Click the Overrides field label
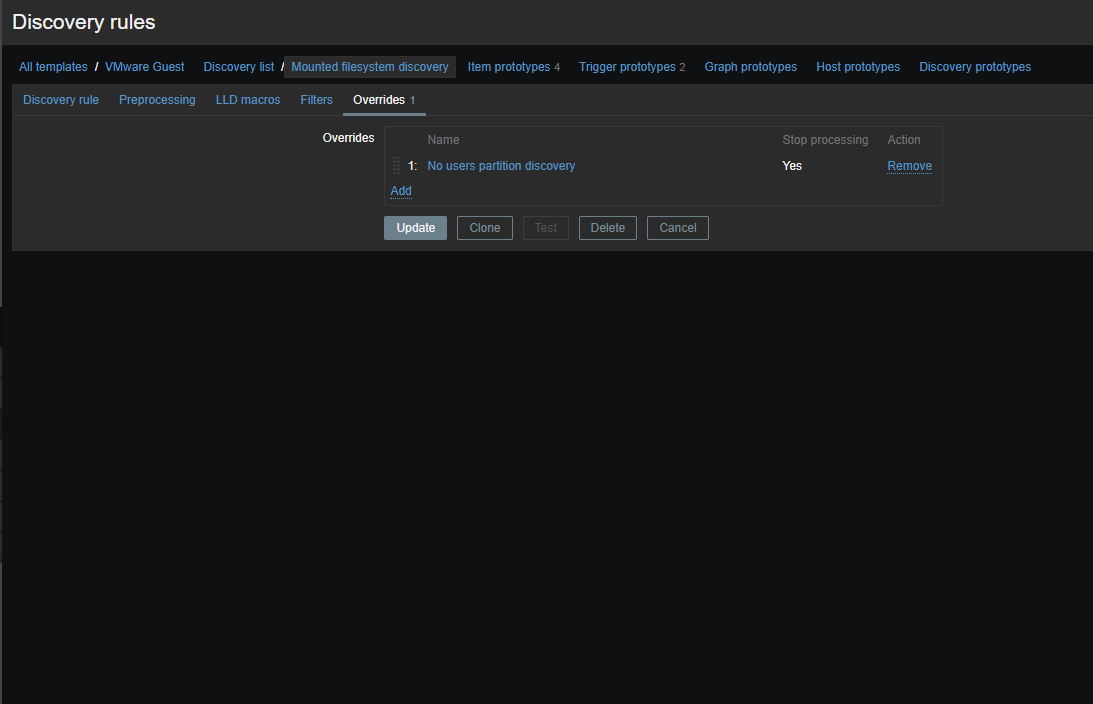The width and height of the screenshot is (1093, 704). pos(348,138)
